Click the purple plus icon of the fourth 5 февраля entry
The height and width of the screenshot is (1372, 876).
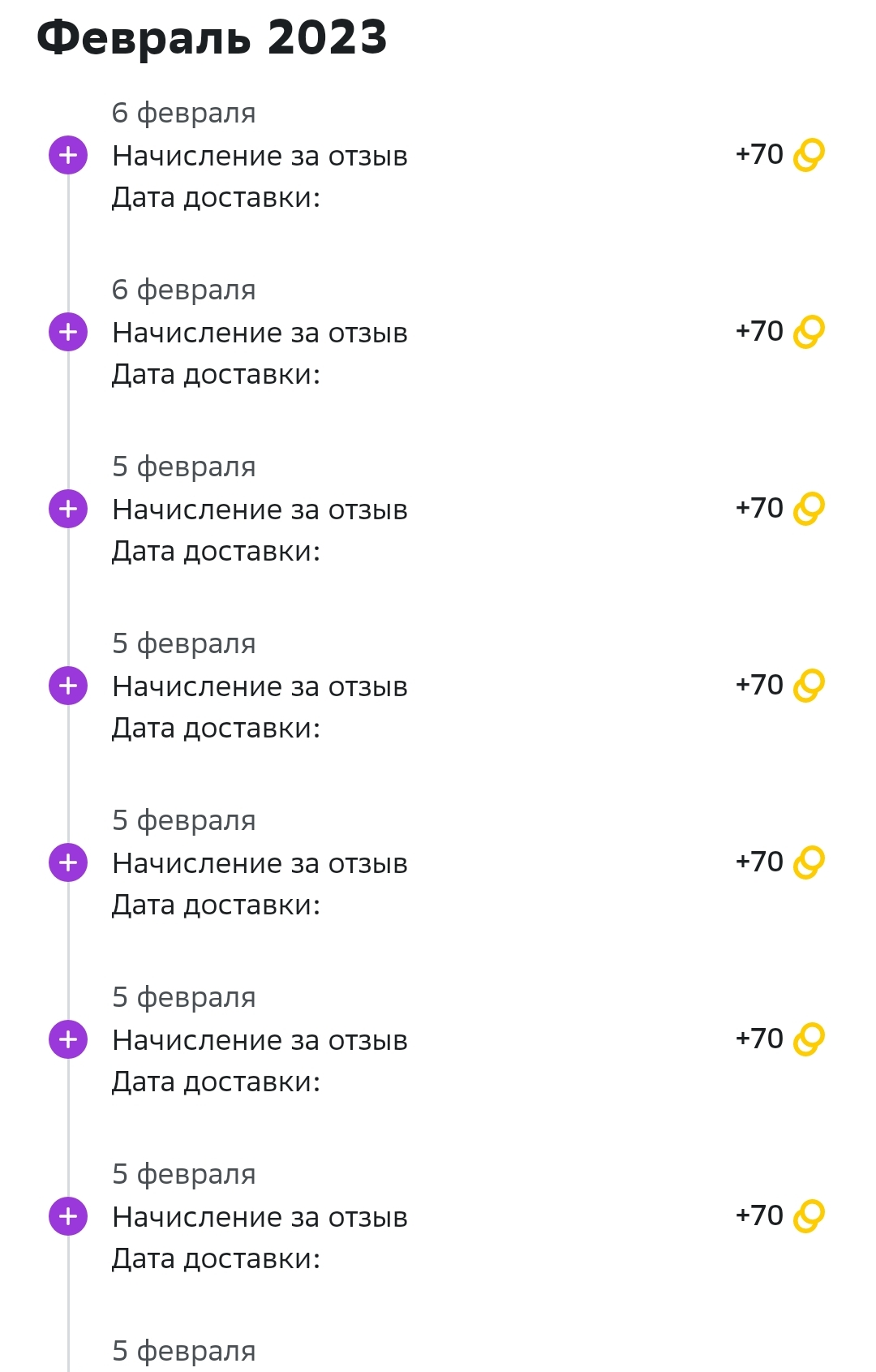[68, 1039]
